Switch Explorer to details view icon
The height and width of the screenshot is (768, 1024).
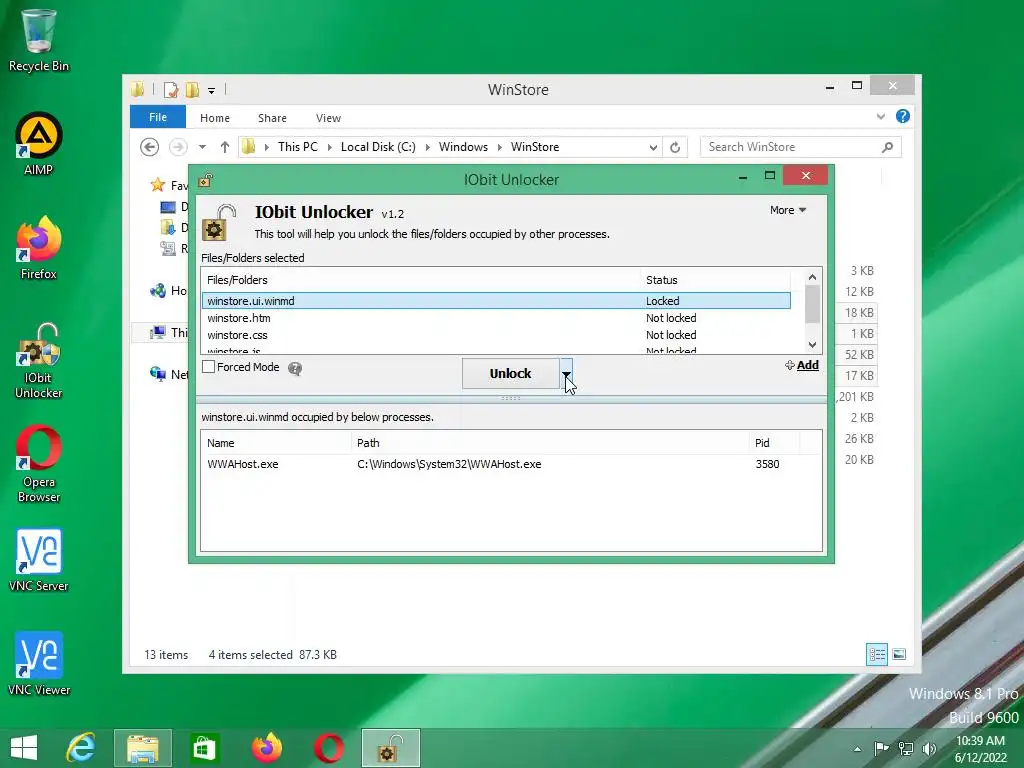pos(877,654)
